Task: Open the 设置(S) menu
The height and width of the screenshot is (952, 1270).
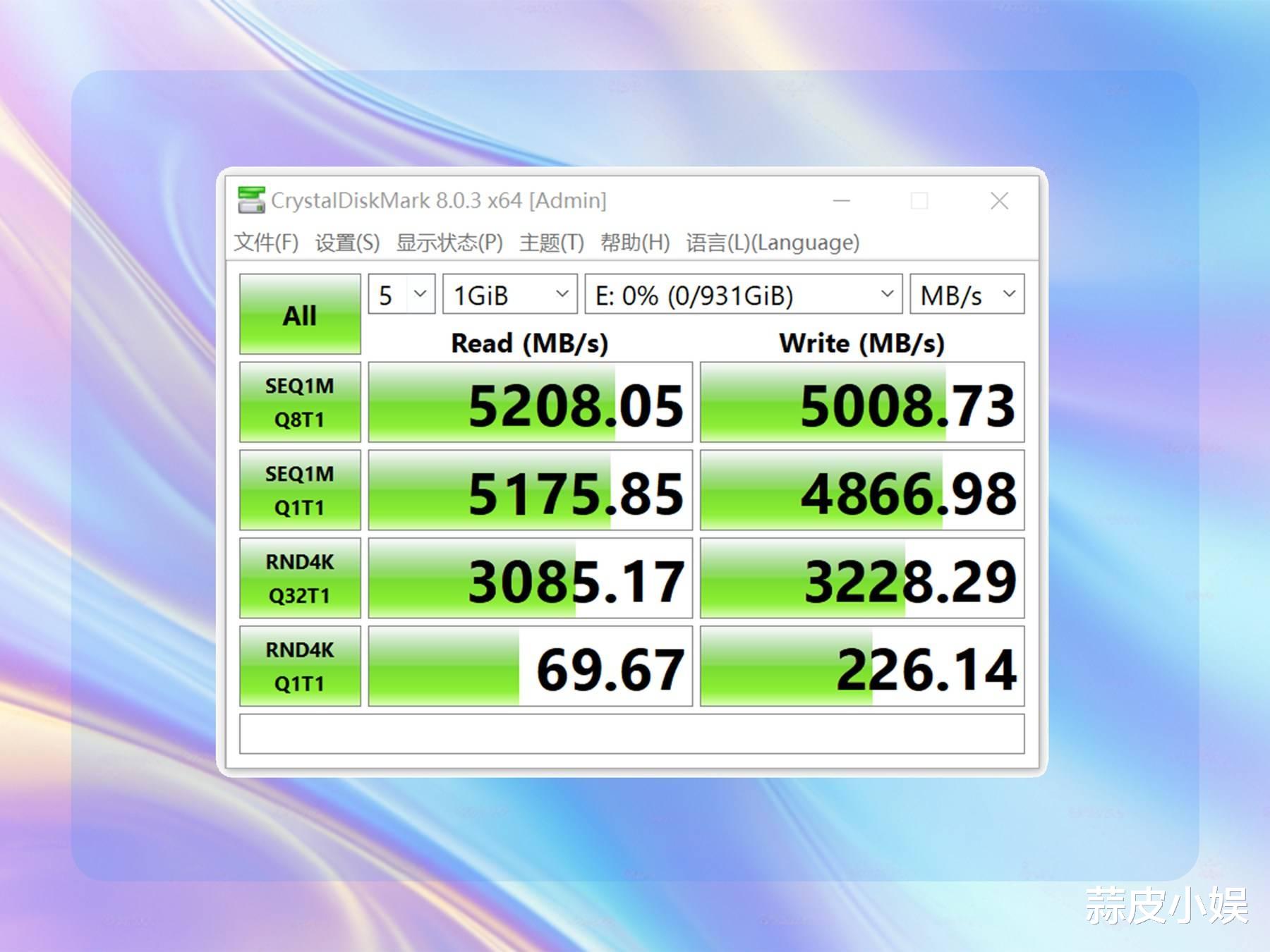Action: coord(347,243)
